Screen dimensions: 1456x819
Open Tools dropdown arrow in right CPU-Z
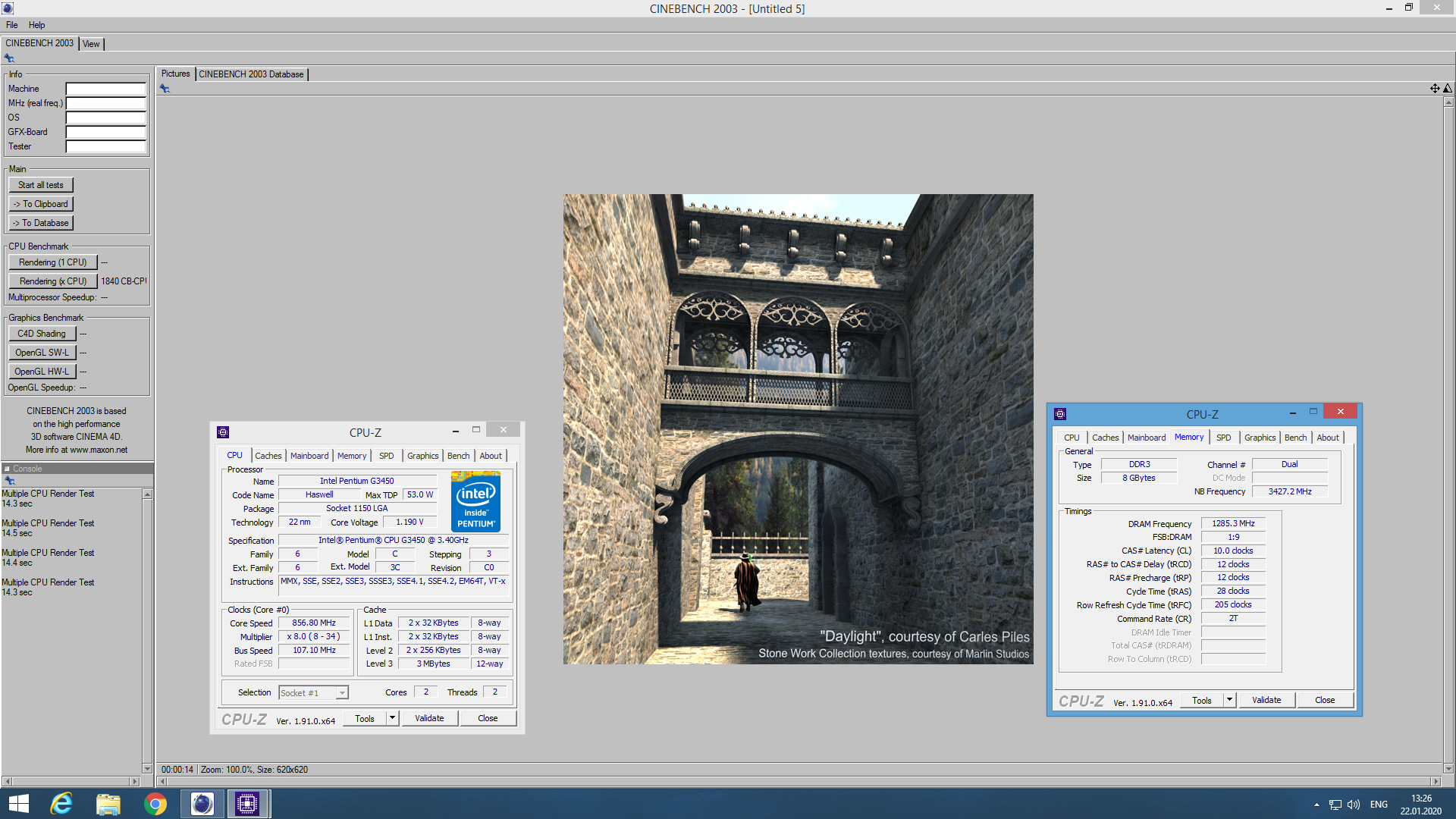[x=1229, y=700]
